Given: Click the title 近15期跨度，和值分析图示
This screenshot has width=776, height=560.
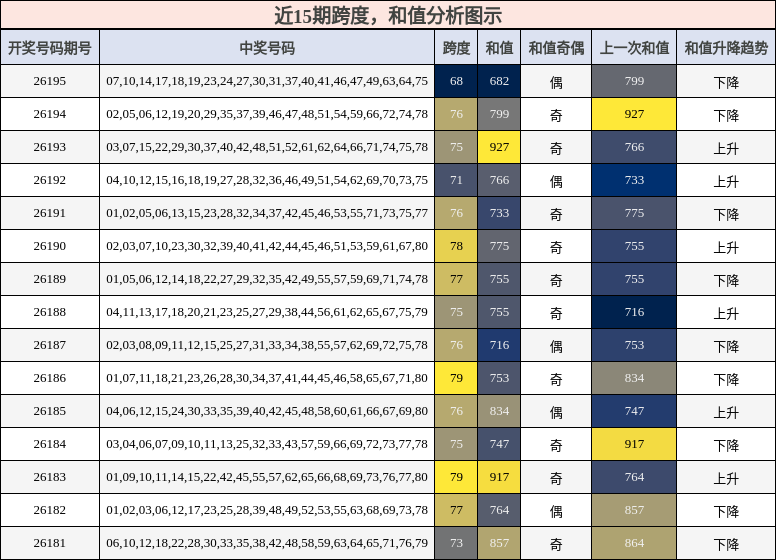Looking at the screenshot, I should click(388, 15).
